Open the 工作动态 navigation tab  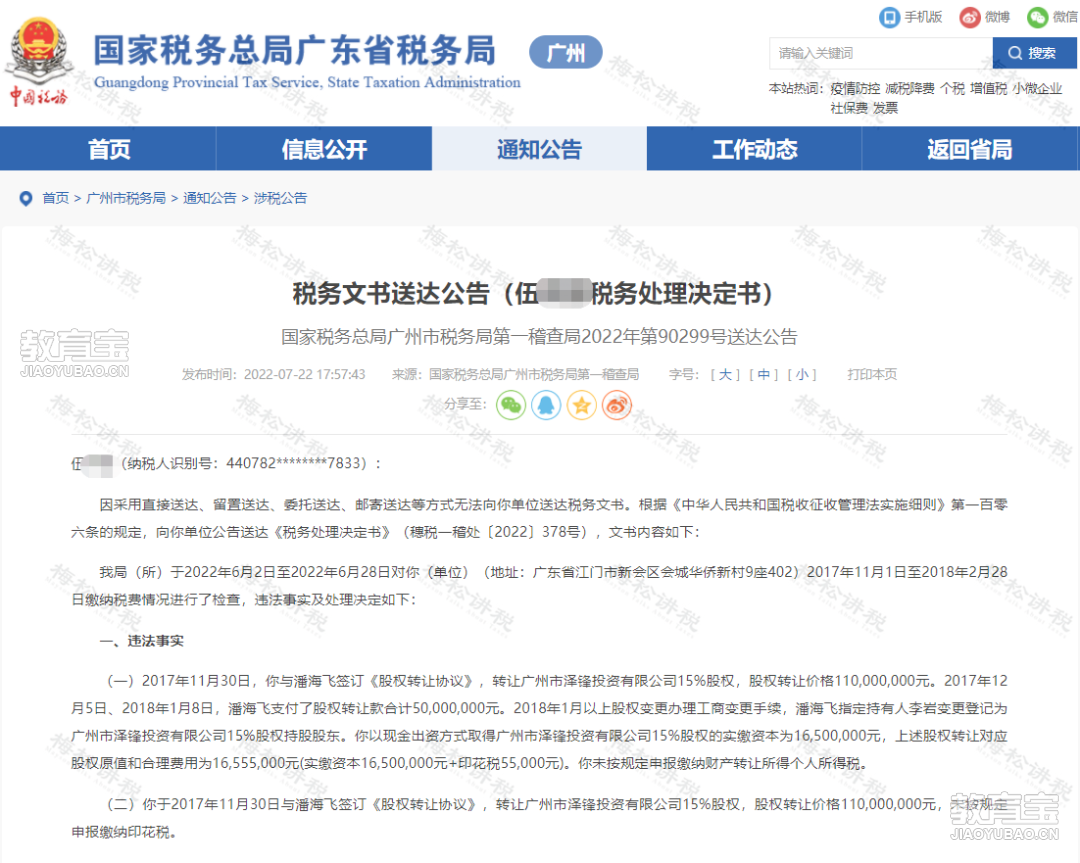(754, 149)
